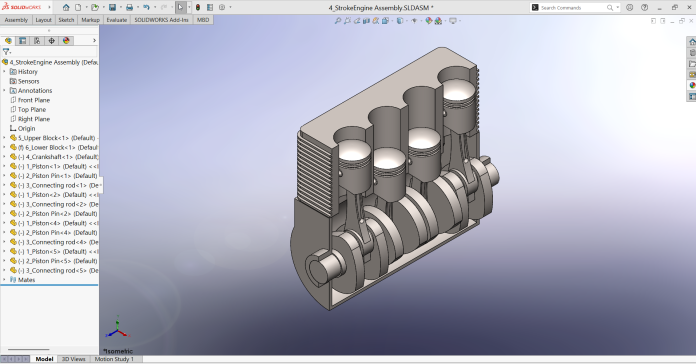Open SOLIDWORKS Resources in the task pane
The width and height of the screenshot is (696, 364).
click(x=692, y=42)
